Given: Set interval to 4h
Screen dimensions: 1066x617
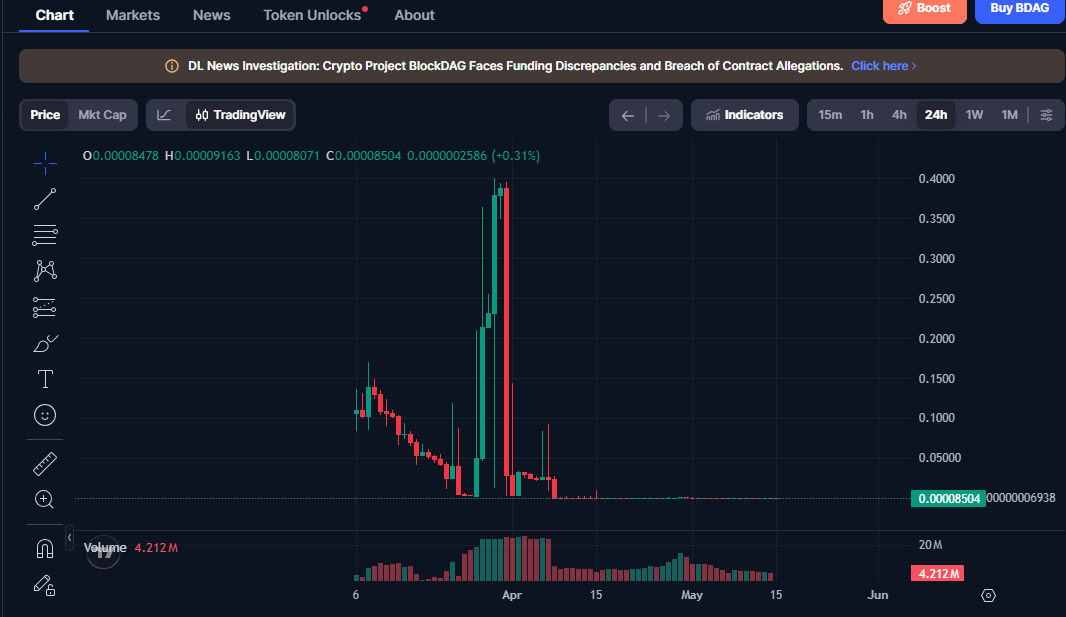Looking at the screenshot, I should (x=899, y=115).
